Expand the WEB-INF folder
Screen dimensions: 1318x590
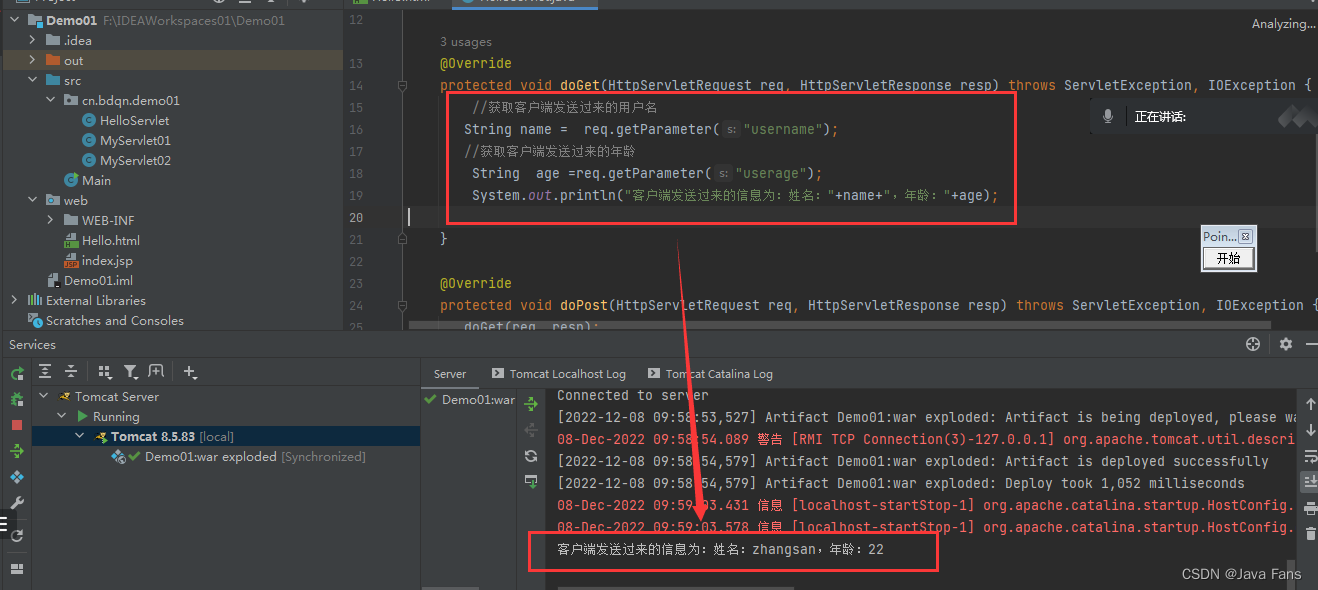click(50, 221)
